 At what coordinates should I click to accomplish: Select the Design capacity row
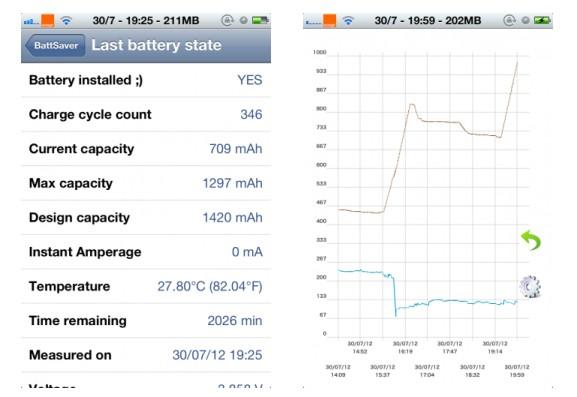point(146,217)
